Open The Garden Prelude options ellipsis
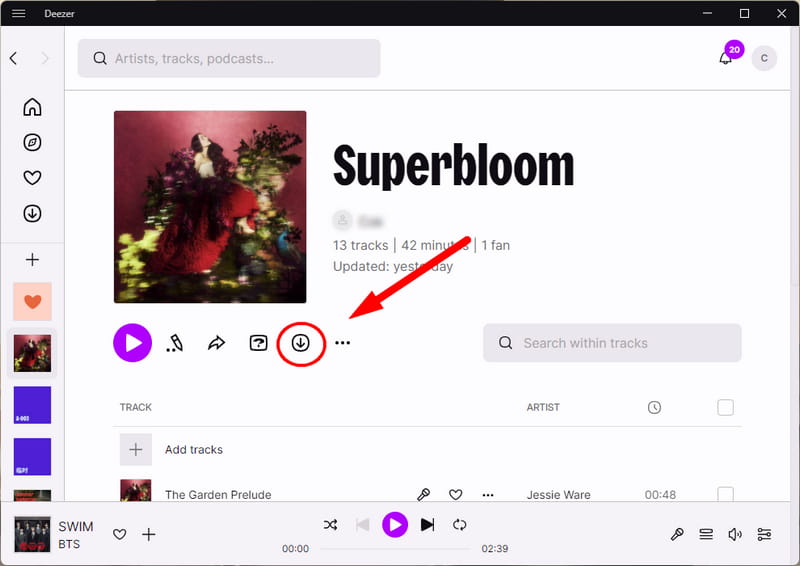The width and height of the screenshot is (800, 566). pos(488,495)
